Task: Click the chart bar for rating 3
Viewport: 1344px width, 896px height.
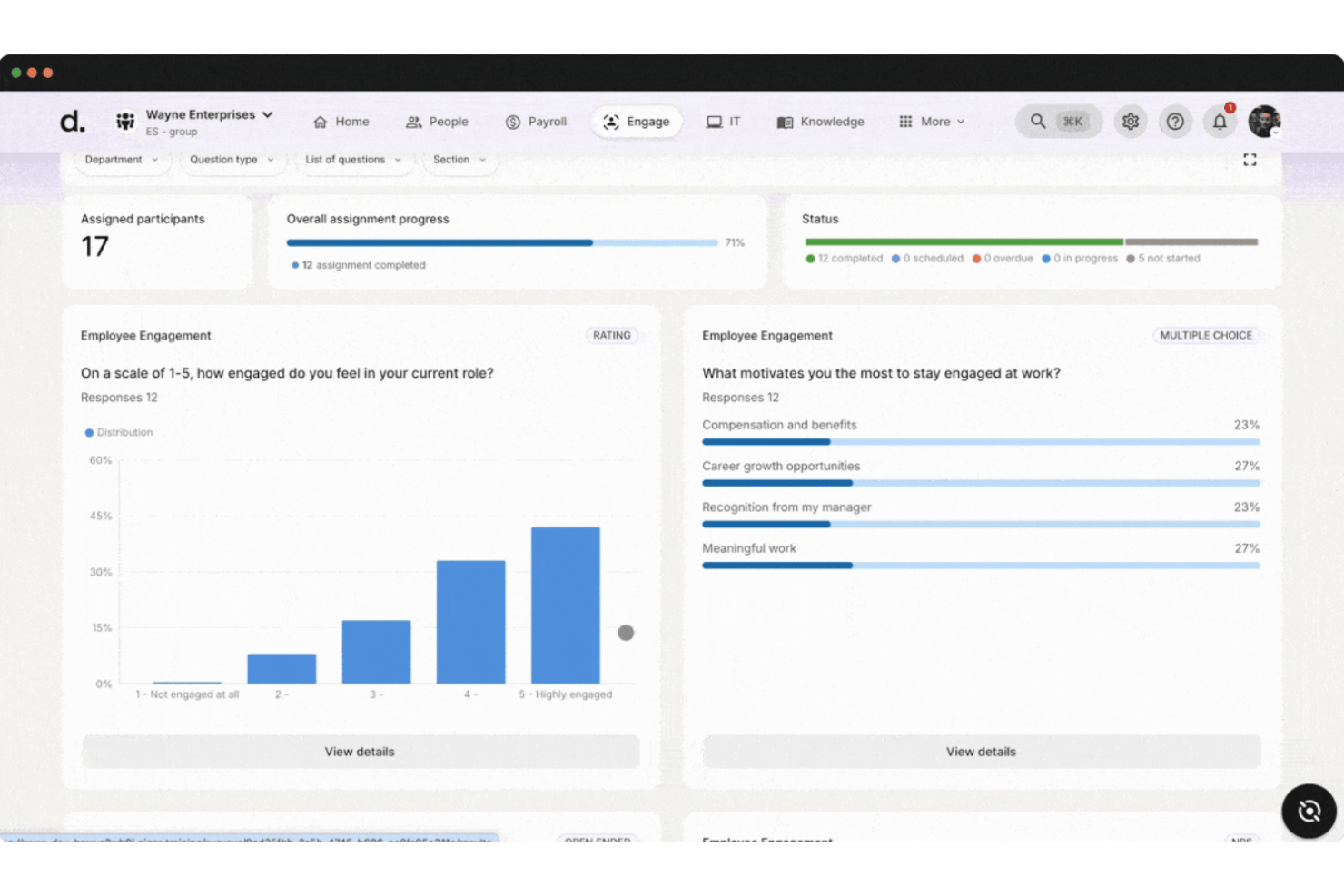Action: pos(376,652)
